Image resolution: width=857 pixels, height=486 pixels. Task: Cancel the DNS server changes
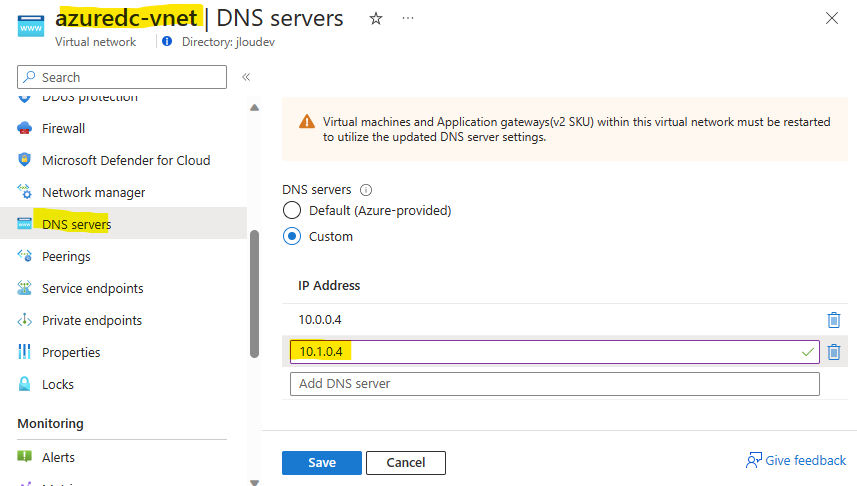point(406,462)
